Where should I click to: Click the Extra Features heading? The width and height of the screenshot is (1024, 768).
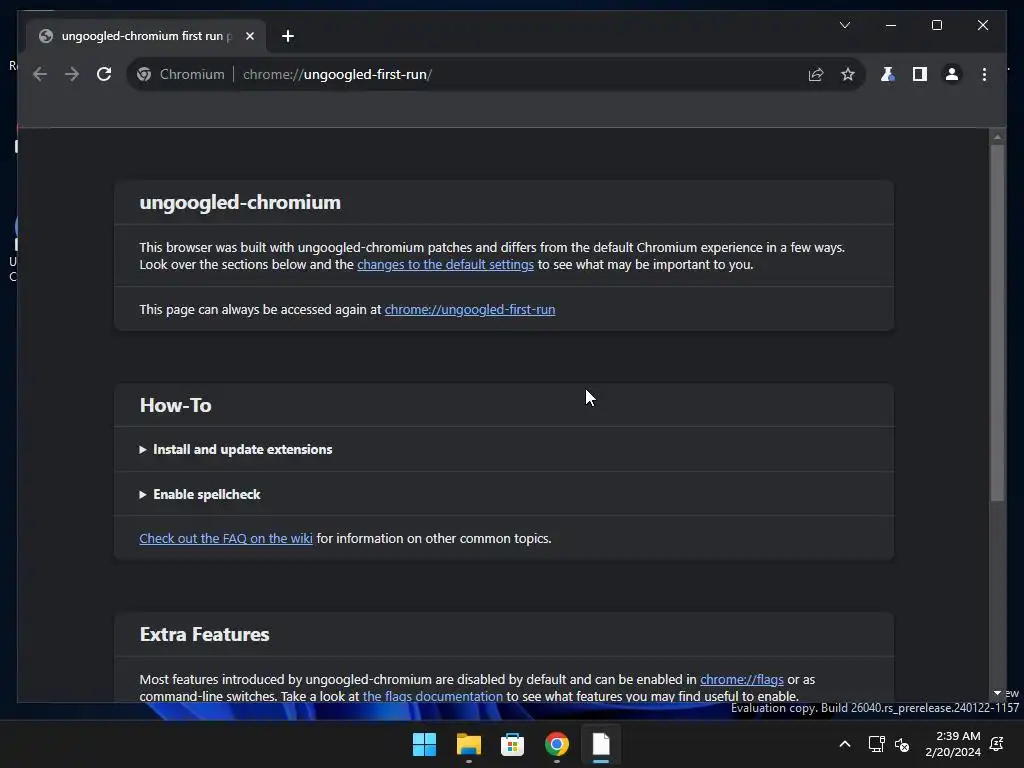[x=204, y=635]
